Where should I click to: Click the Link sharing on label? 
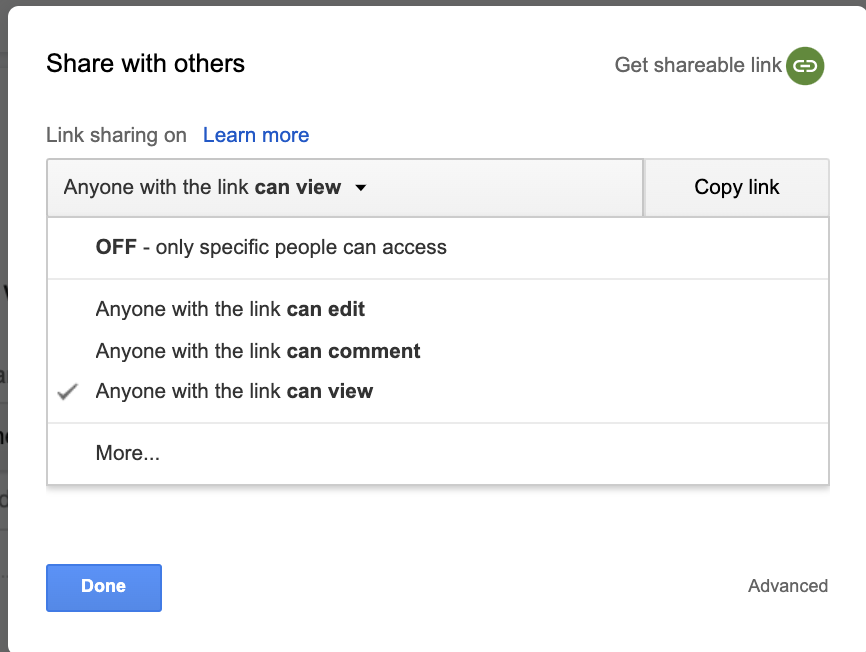(116, 135)
